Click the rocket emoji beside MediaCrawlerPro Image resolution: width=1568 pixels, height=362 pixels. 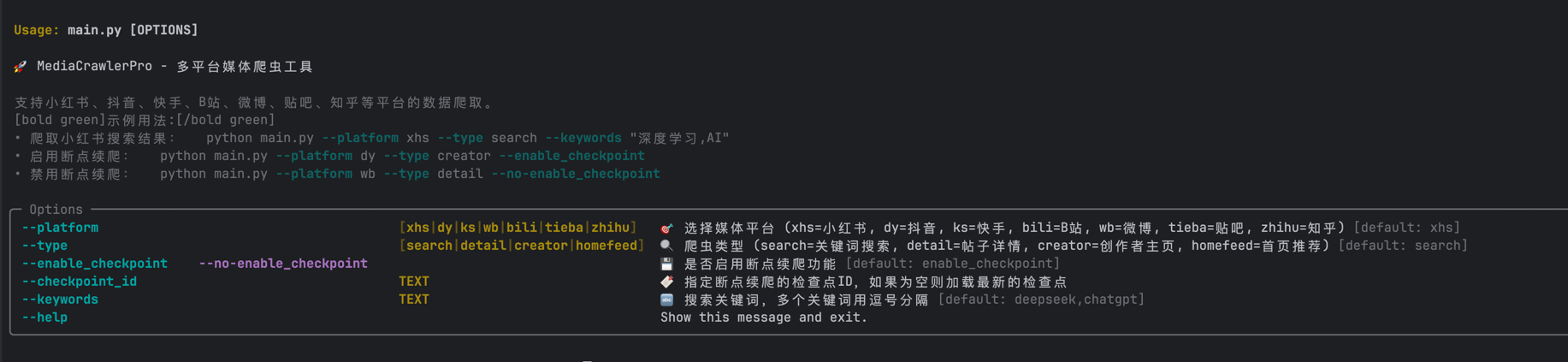(21, 67)
